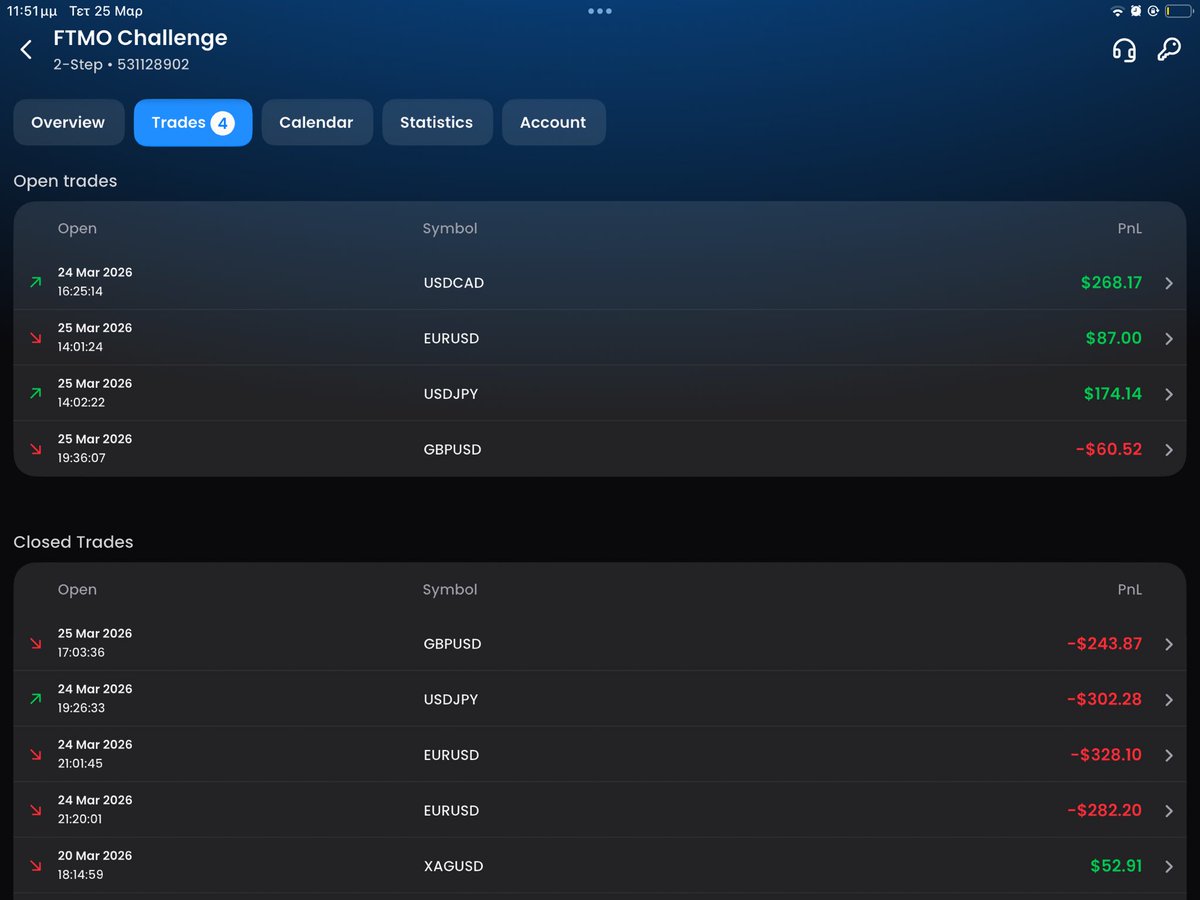Tap the 24 Mar 2026 19:26:33 timestamp

[95, 698]
